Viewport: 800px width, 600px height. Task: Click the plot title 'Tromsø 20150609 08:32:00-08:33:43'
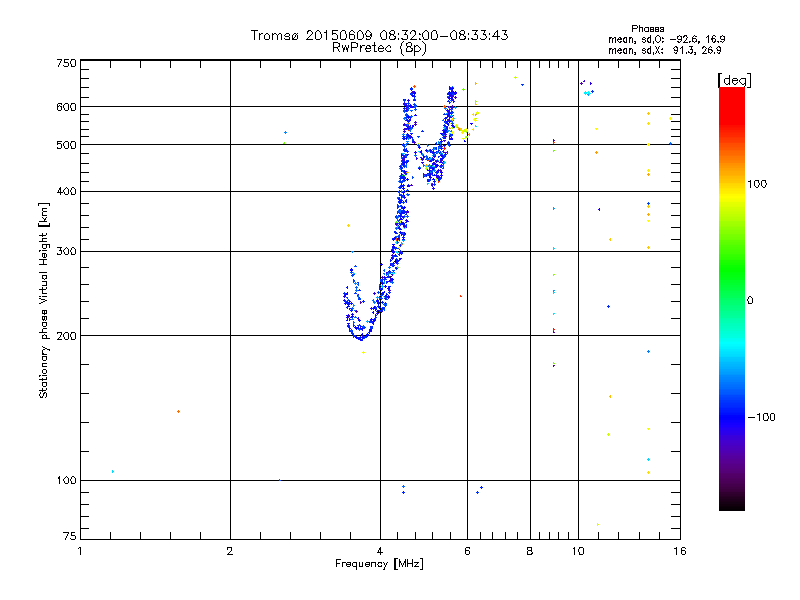379,35
